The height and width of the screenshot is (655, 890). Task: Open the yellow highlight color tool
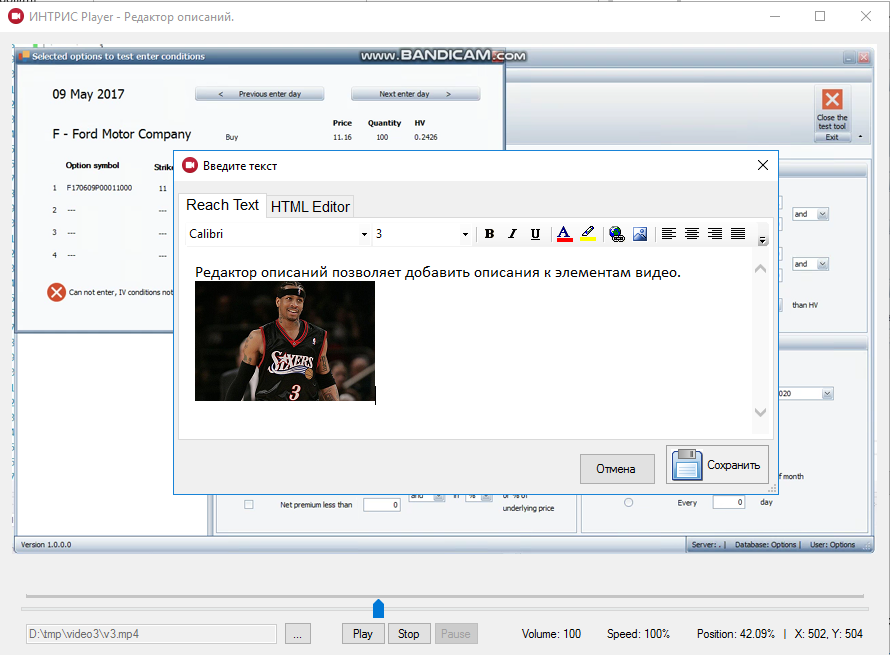588,234
